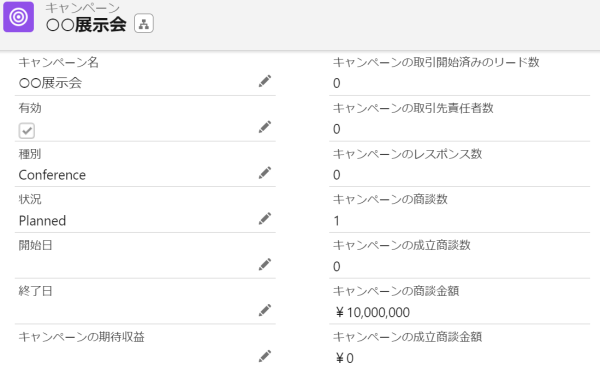
Task: Open the campaign hierarchy view icon
Action: pyautogui.click(x=144, y=23)
